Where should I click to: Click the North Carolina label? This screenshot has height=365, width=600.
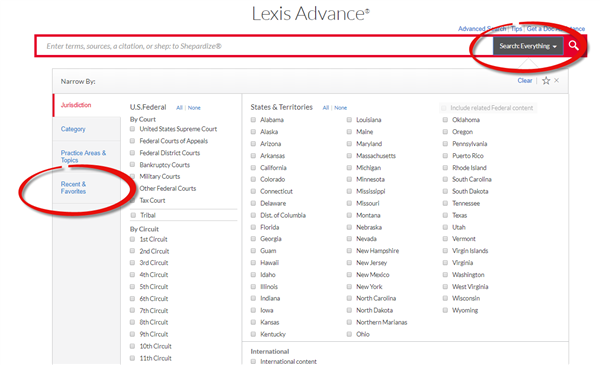click(376, 298)
